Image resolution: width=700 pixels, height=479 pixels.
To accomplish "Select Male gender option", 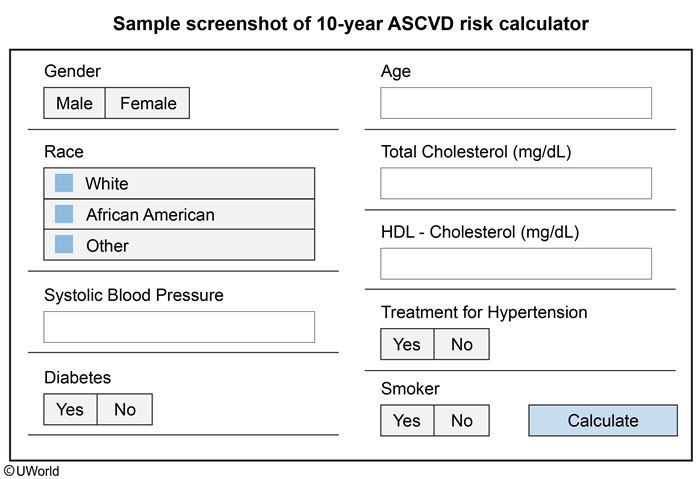I will click(x=74, y=103).
